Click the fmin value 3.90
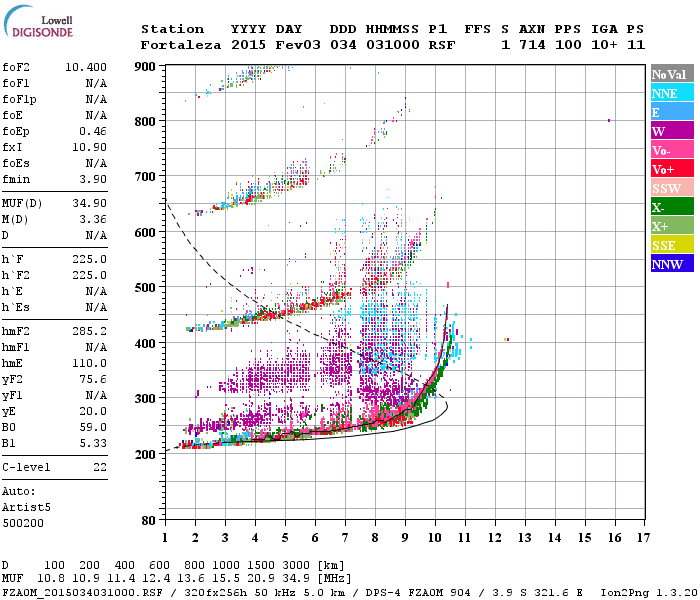This screenshot has height=600, width=700. 93,179
